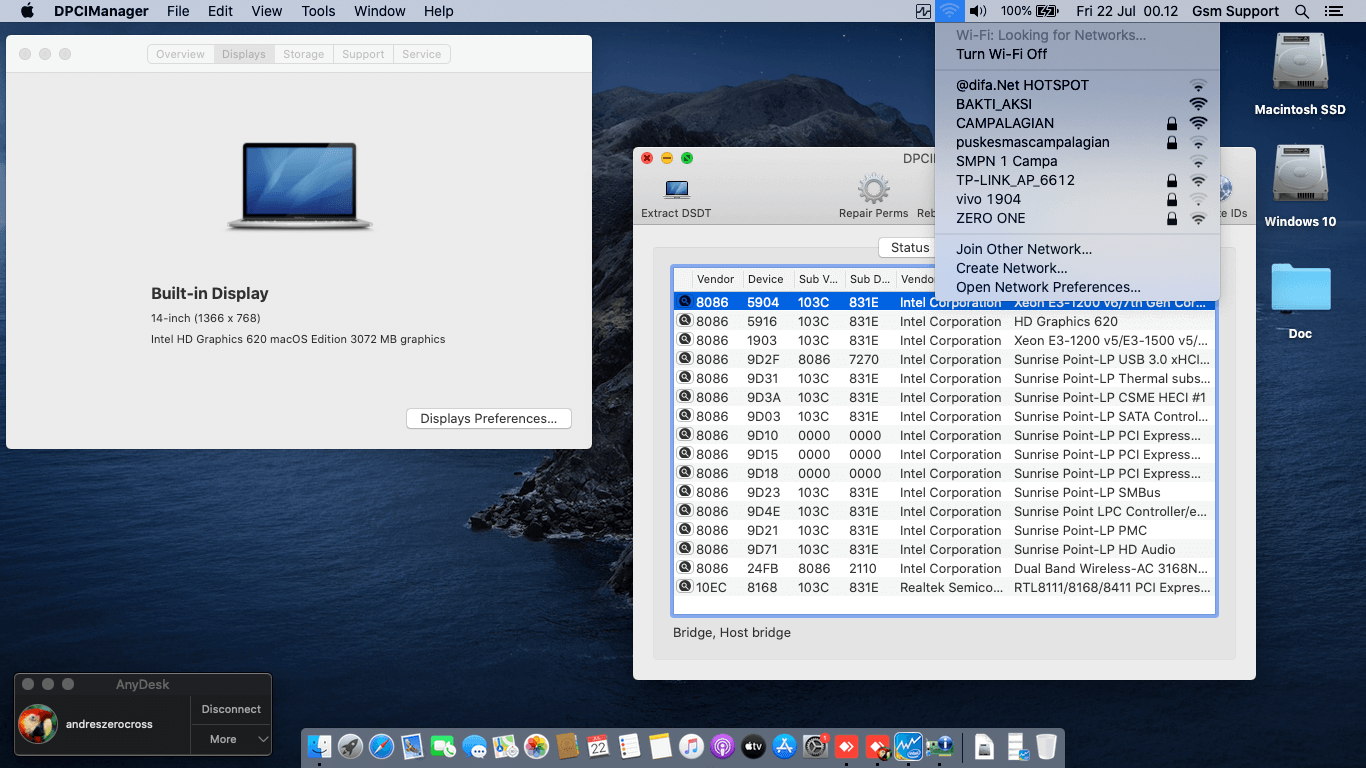
Task: Open App Store from the dock
Action: pyautogui.click(x=784, y=746)
